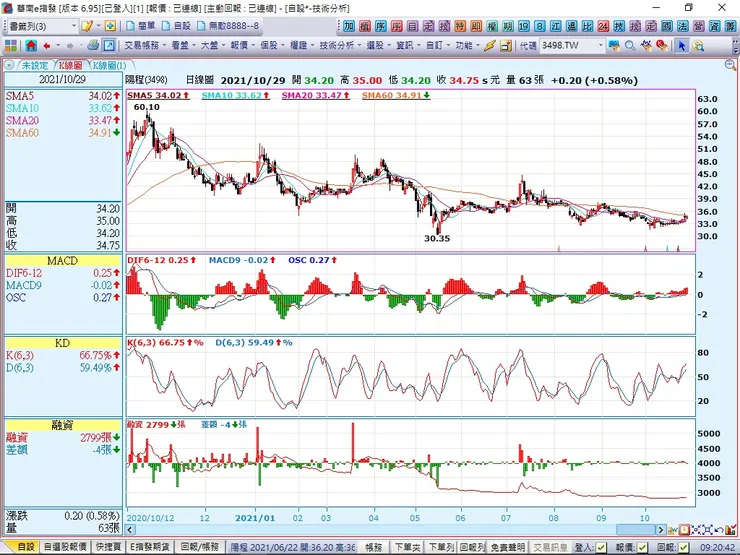The image size is (740, 555).
Task: Open the 選股 dropdown menu
Action: (378, 46)
